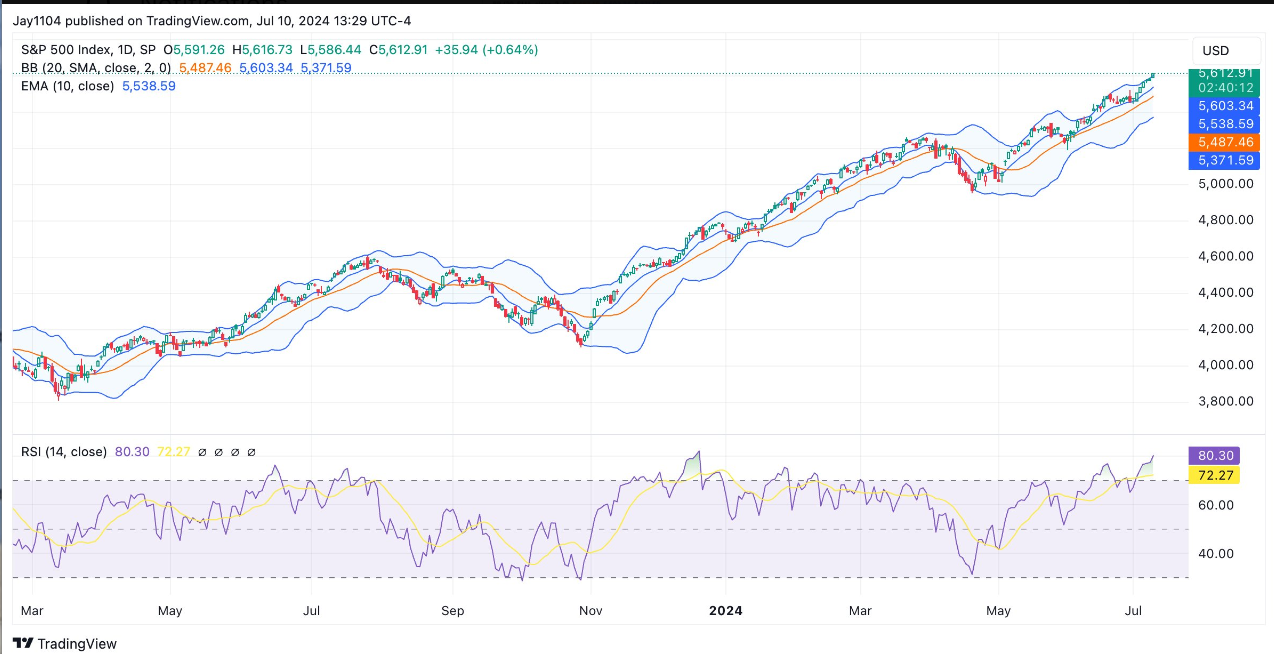Click the 4,800.00 price axis tick
Viewport: 1274px width, 654px height.
point(1224,220)
